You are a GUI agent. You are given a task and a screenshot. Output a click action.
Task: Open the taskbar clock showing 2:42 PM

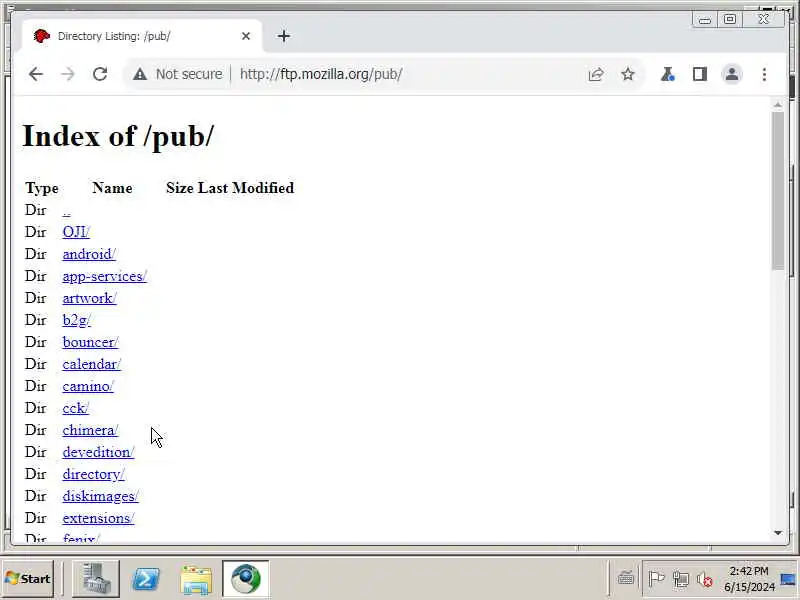coord(749,579)
